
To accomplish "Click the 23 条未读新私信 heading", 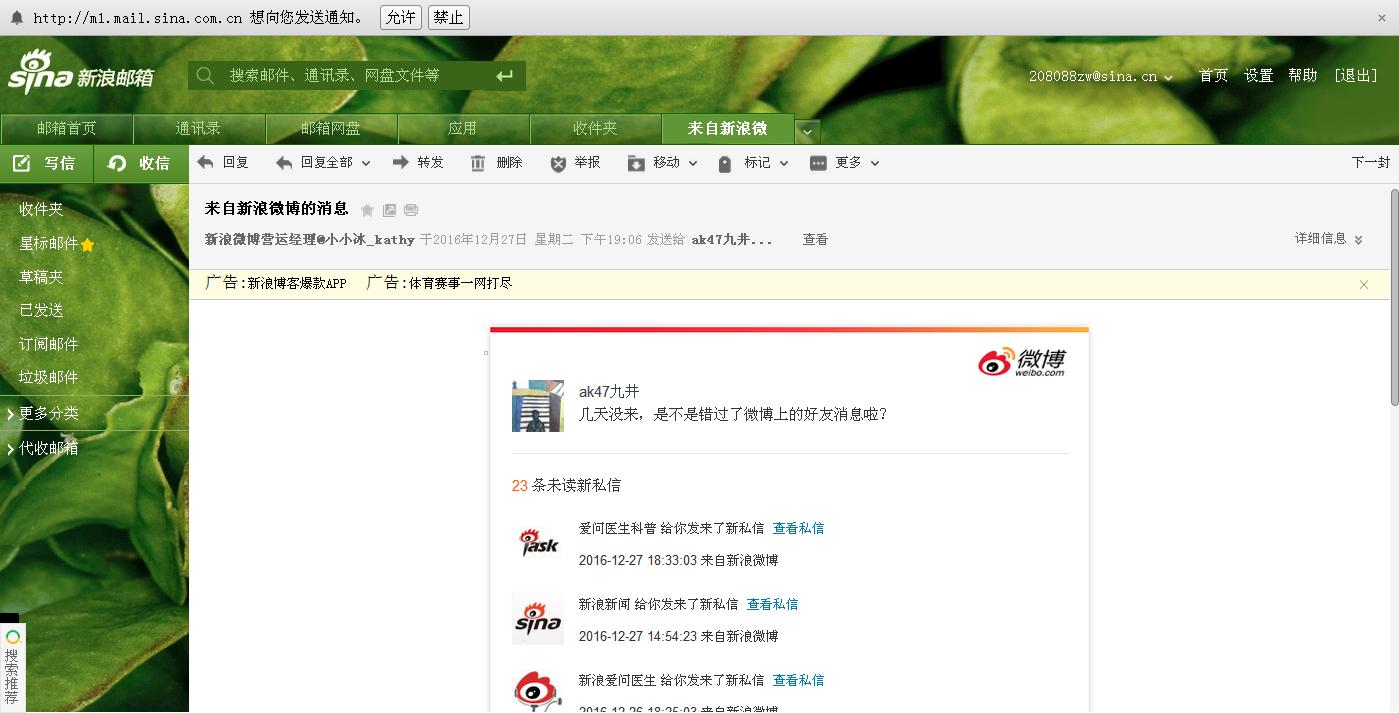I will (566, 485).
